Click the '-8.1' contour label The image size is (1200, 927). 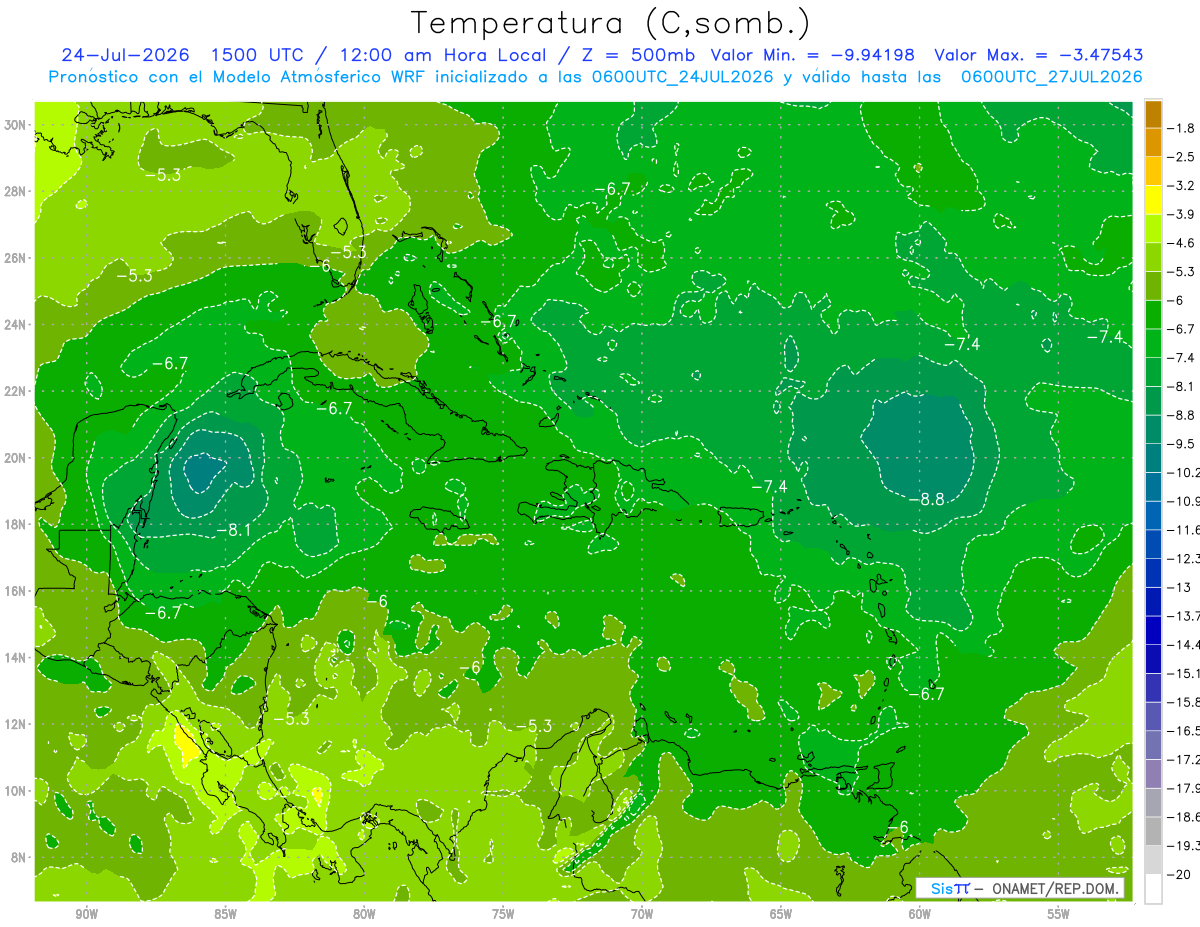pyautogui.click(x=233, y=530)
